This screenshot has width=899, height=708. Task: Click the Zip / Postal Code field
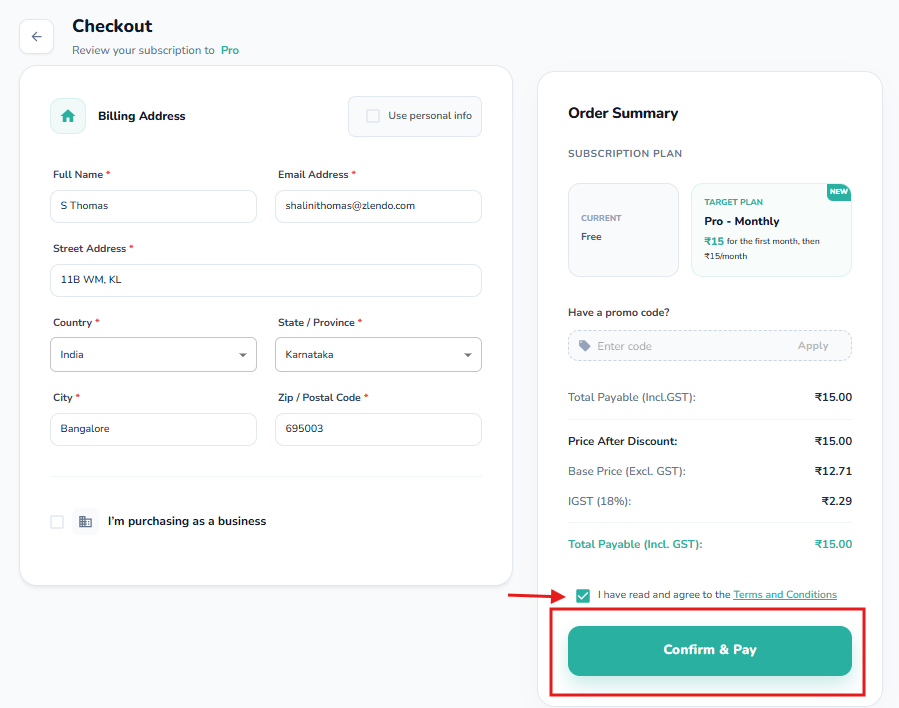coord(378,429)
